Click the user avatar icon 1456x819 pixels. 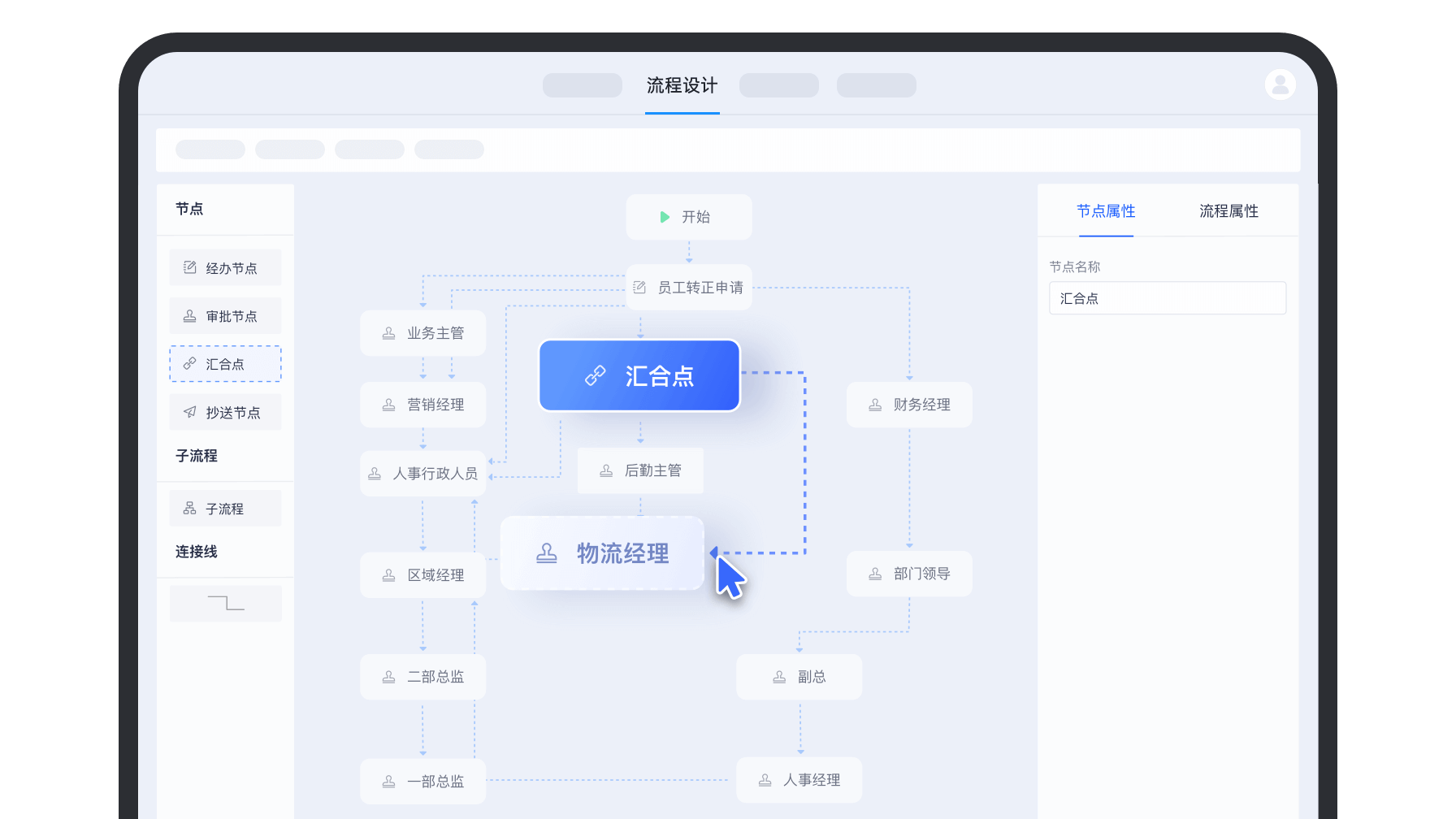pos(1280,84)
